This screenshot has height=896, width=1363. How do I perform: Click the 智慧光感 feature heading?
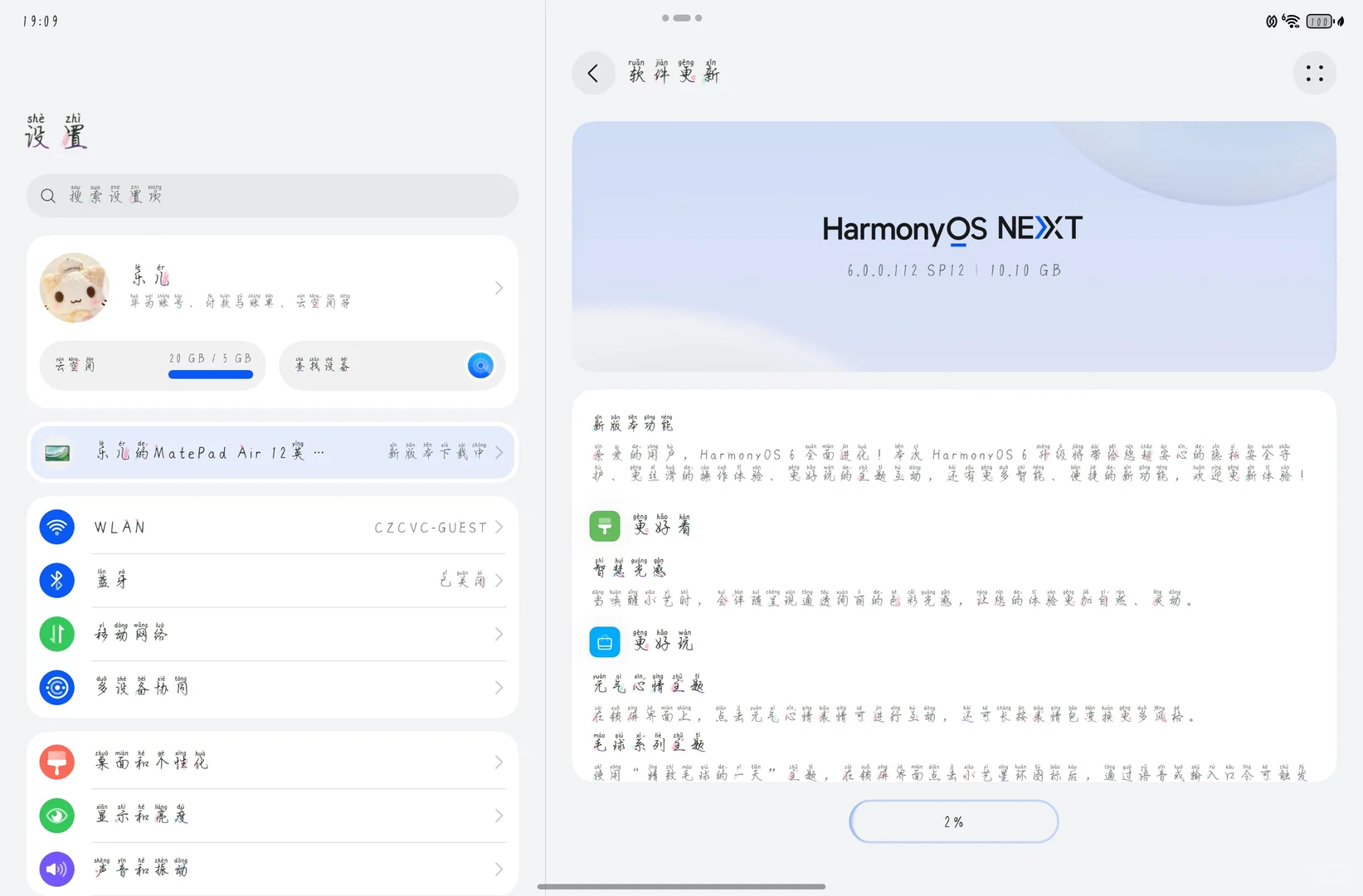pyautogui.click(x=629, y=568)
